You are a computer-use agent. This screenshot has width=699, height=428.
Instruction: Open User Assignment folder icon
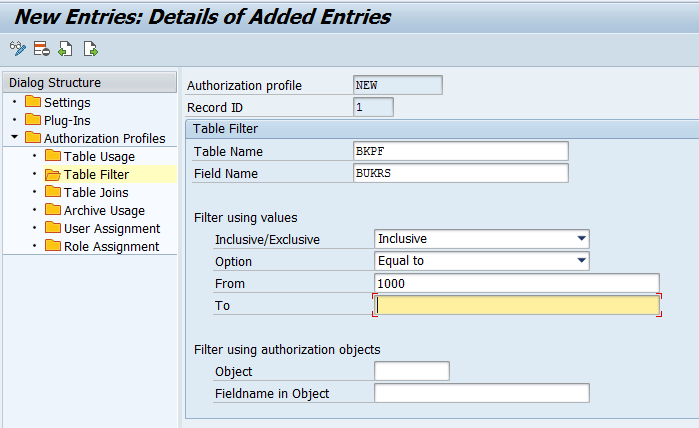(x=53, y=227)
